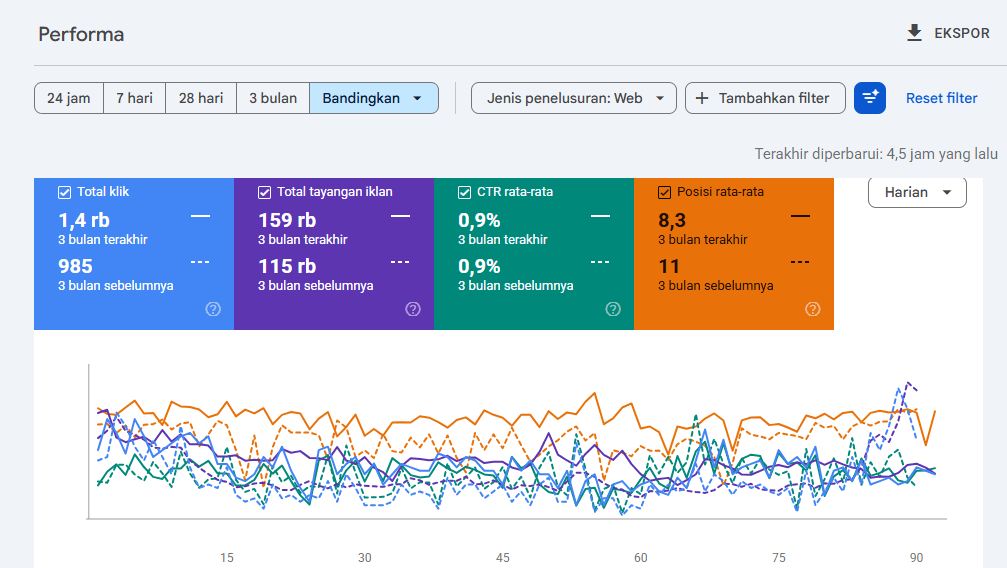1007x568 pixels.
Task: Select the 3 bulan range tab
Action: [273, 98]
